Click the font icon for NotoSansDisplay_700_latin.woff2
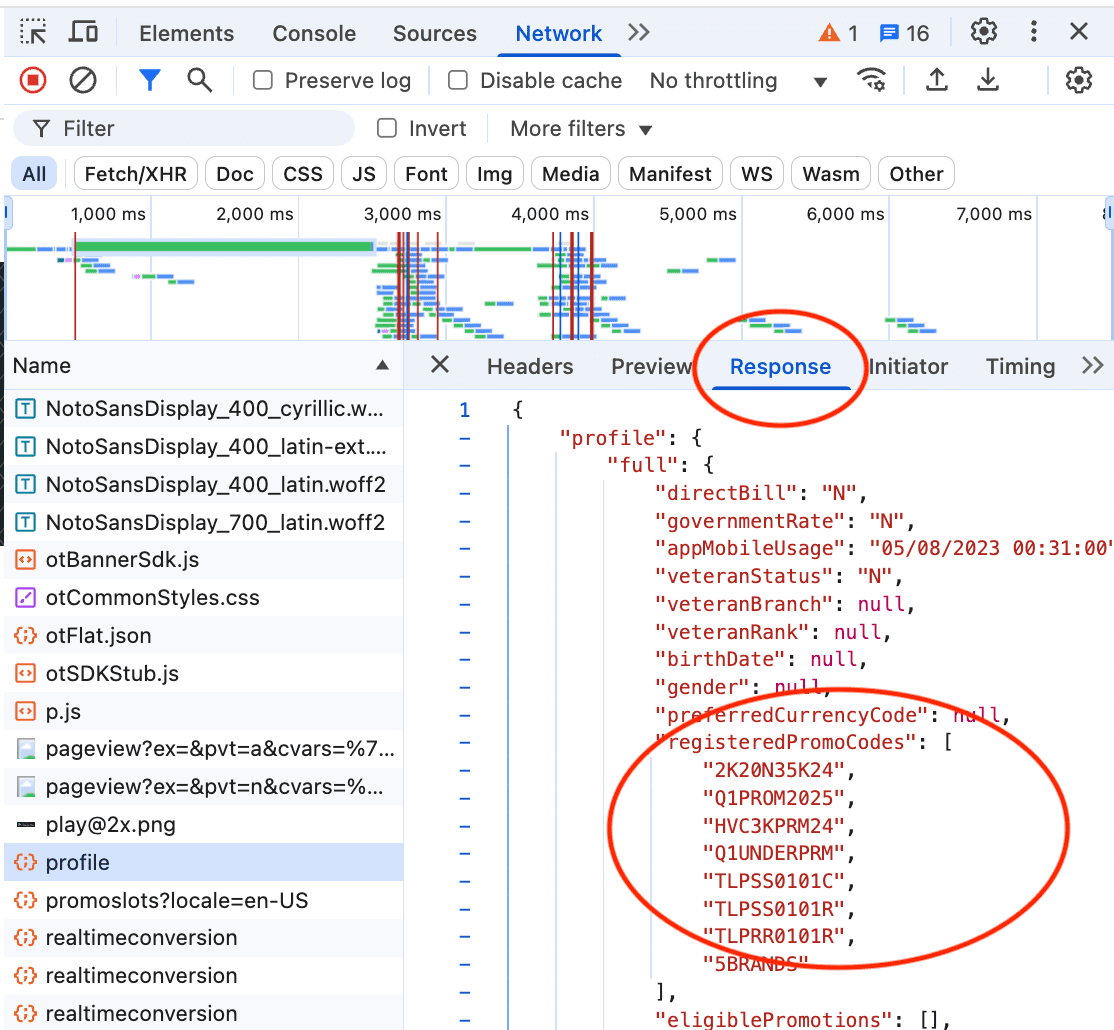Viewport: 1114px width, 1030px height. pos(26,522)
